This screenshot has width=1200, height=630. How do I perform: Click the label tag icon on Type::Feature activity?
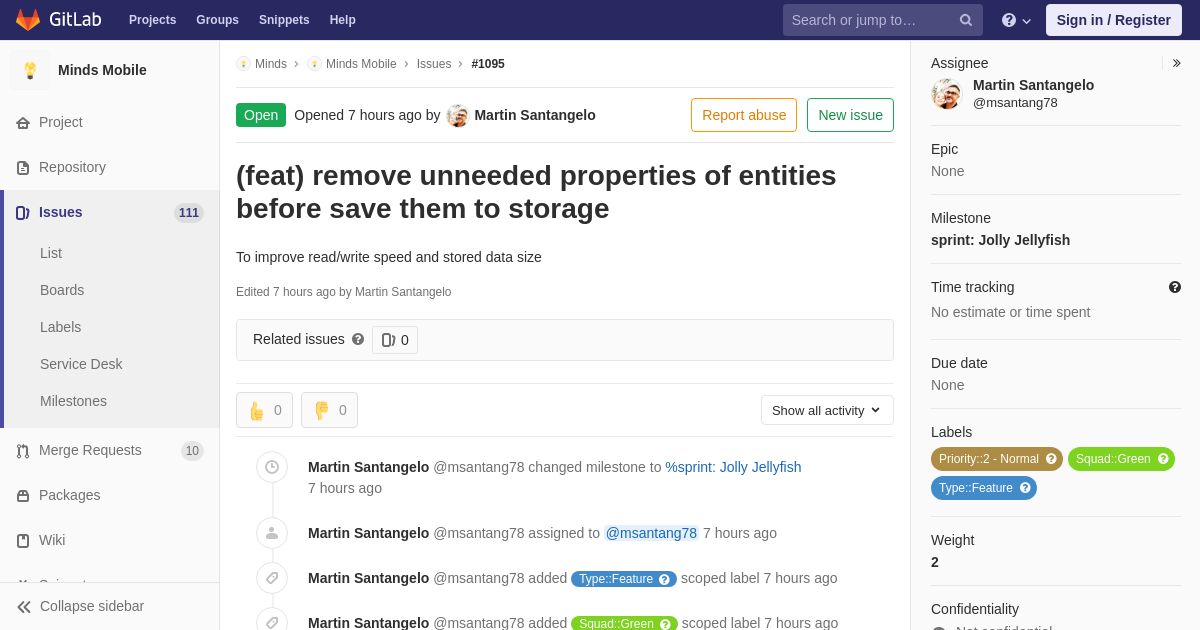tap(272, 578)
